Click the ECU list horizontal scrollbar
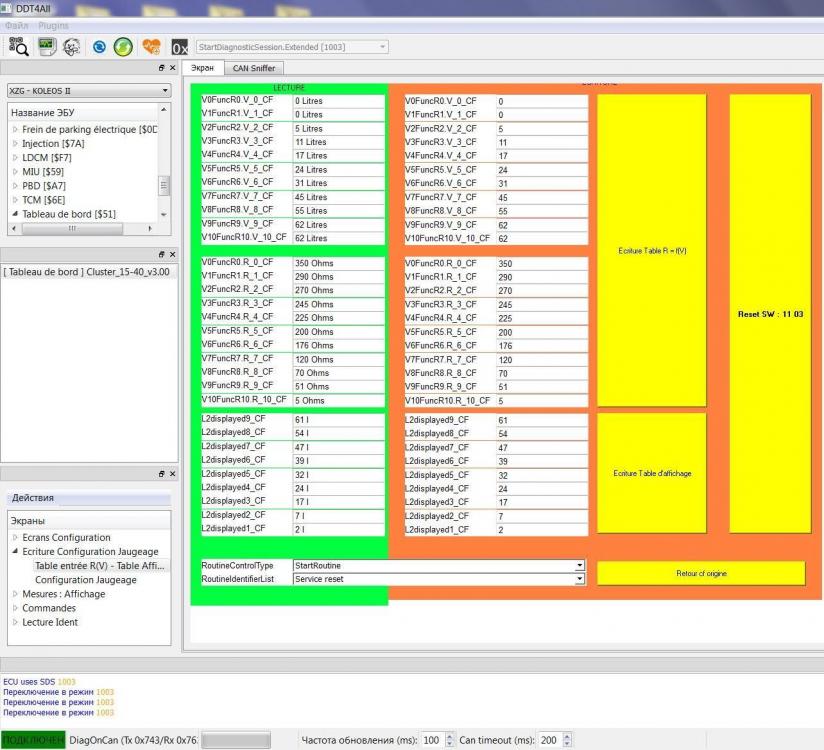 coord(83,229)
